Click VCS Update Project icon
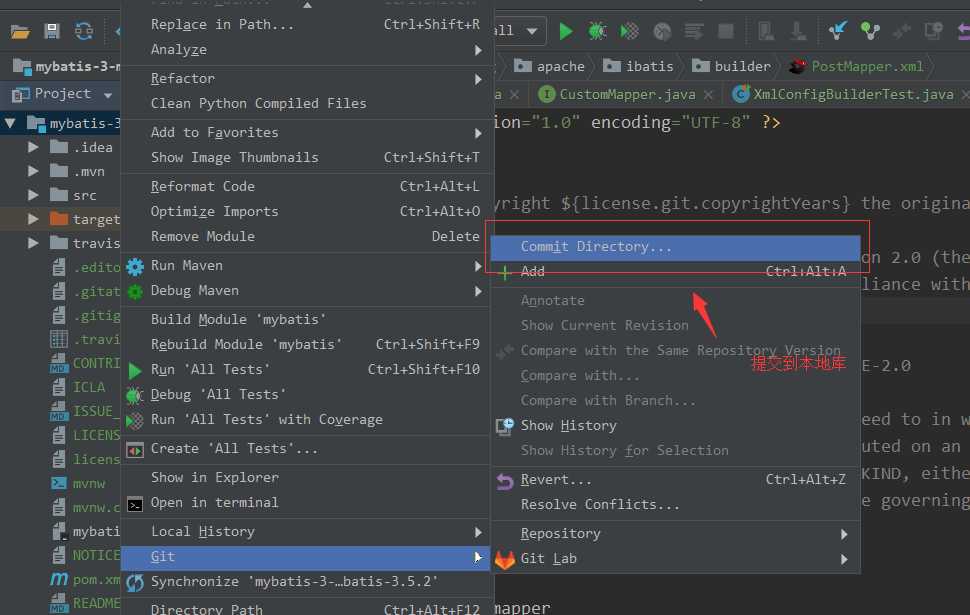The height and width of the screenshot is (615, 970). 838,30
